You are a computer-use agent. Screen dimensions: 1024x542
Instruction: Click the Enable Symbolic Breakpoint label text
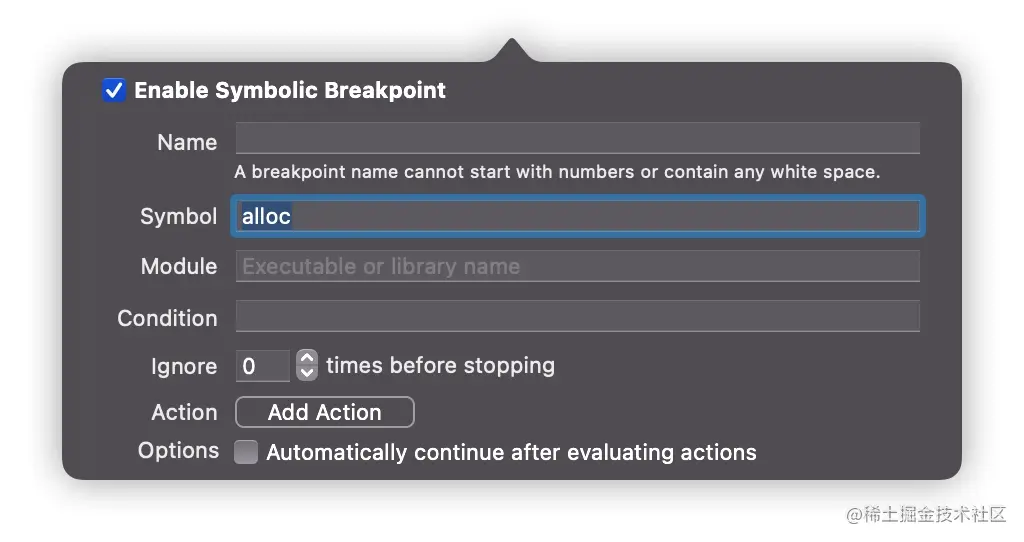(289, 90)
